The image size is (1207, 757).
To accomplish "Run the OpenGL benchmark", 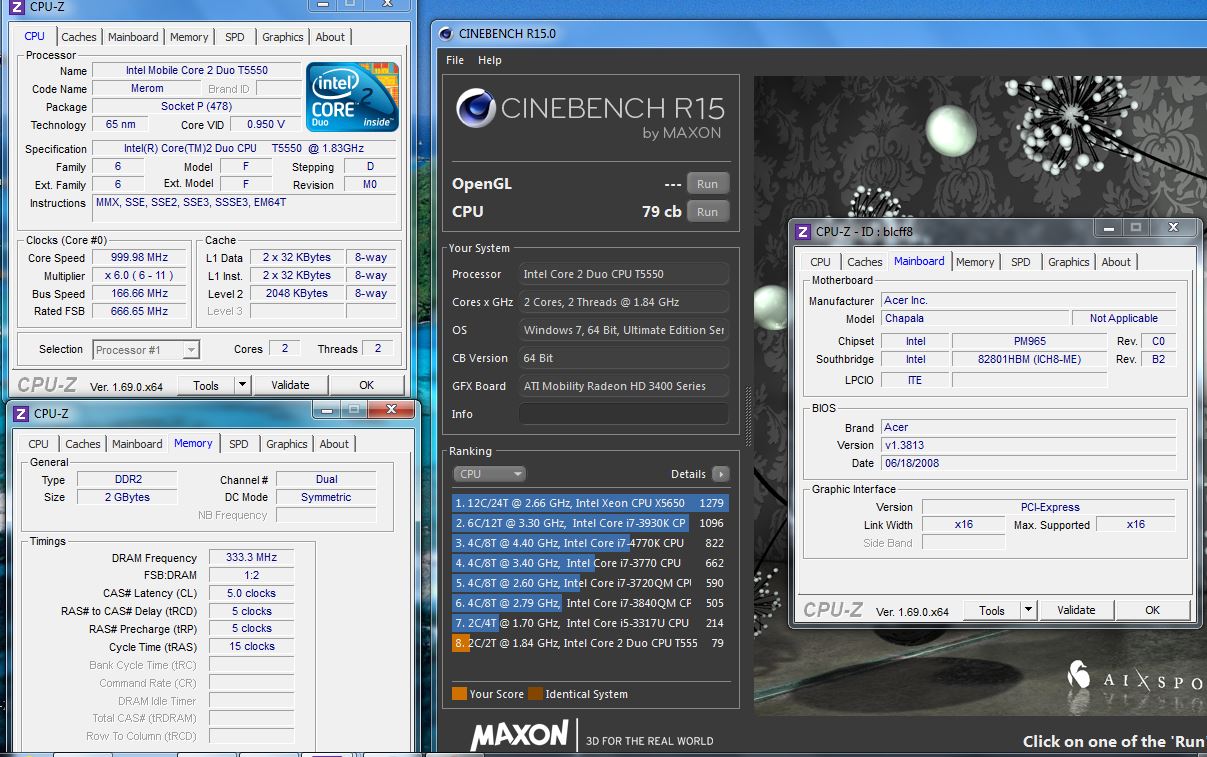I will pos(708,184).
